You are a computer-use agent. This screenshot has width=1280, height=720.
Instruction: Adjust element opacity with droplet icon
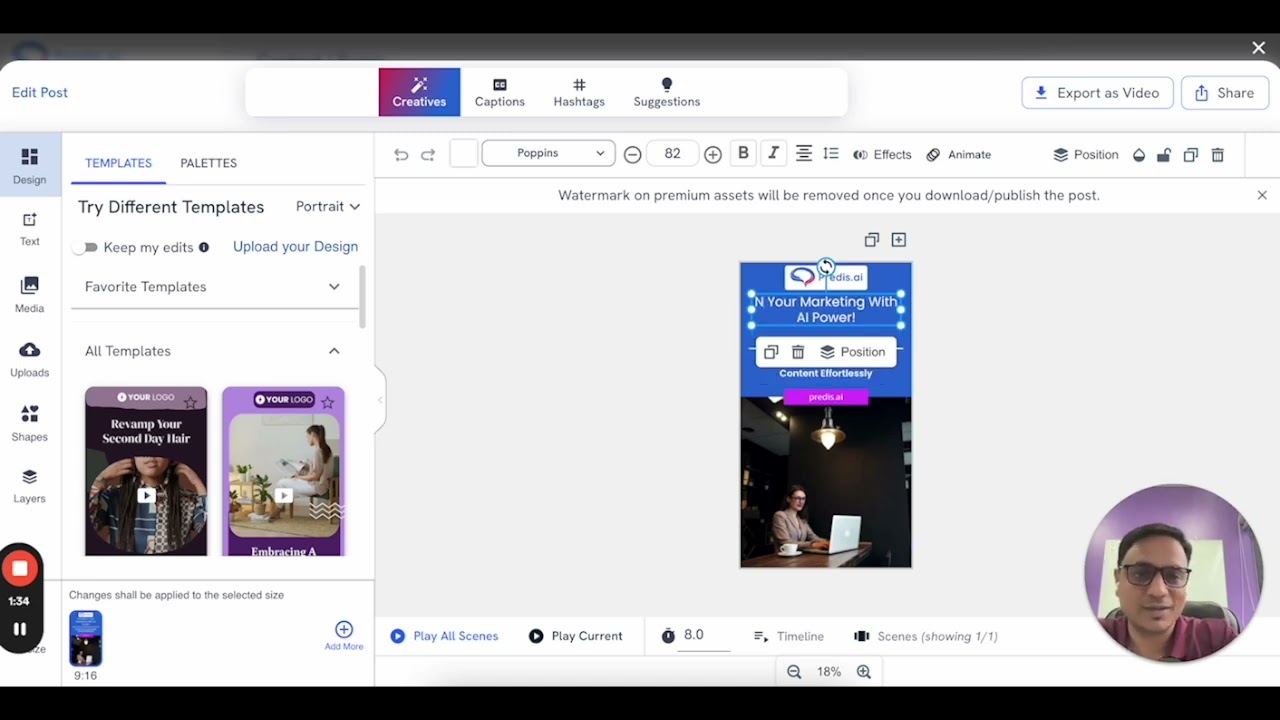click(1138, 155)
